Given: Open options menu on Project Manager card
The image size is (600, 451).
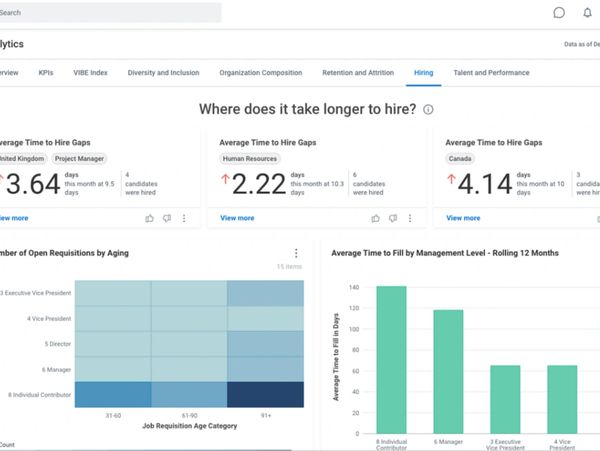Looking at the screenshot, I should [x=184, y=218].
